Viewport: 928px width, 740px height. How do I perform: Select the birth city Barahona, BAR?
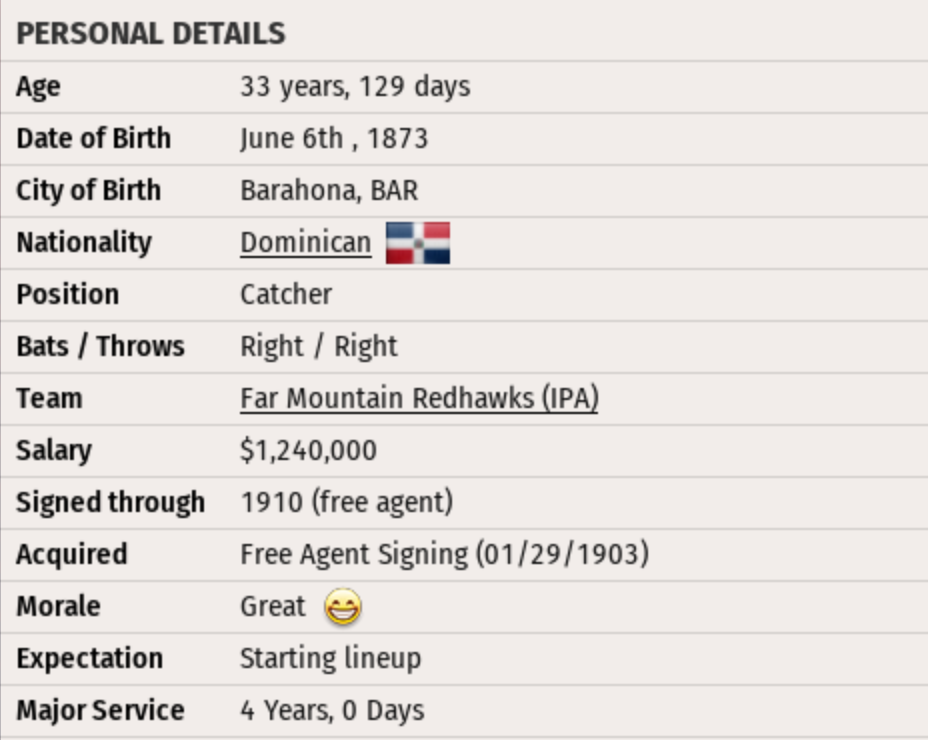click(329, 191)
